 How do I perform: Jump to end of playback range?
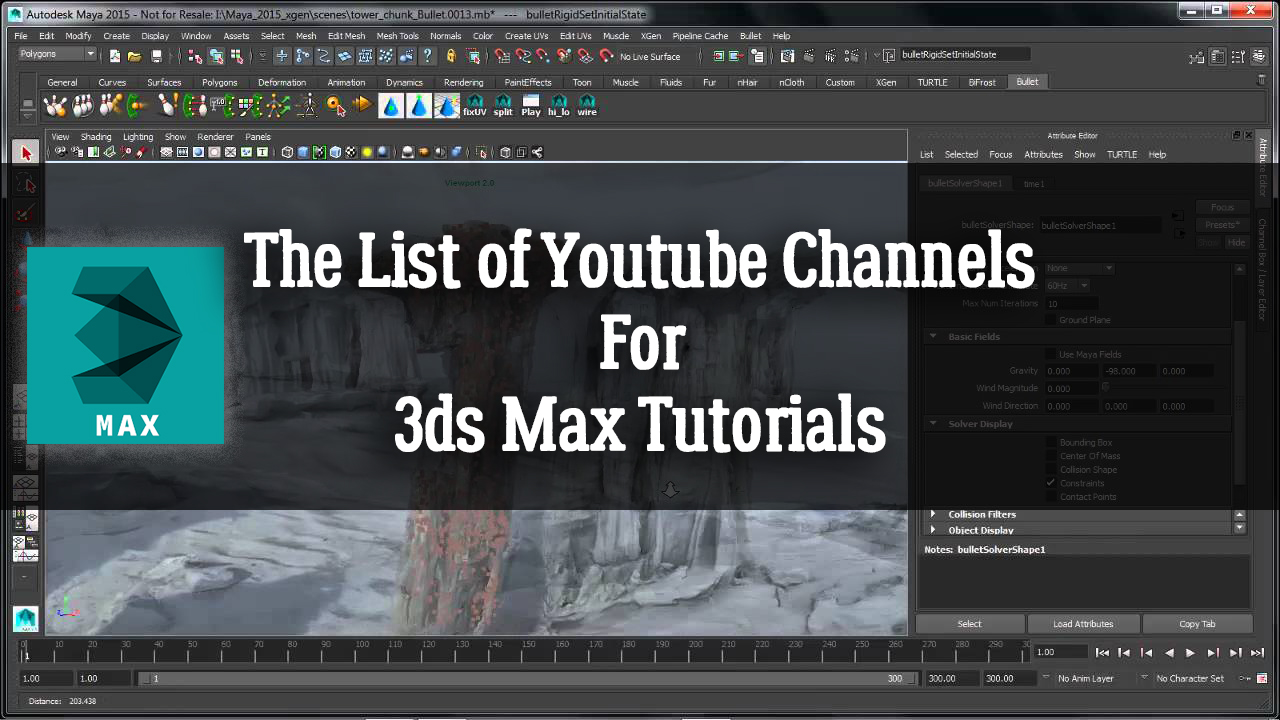click(1257, 653)
